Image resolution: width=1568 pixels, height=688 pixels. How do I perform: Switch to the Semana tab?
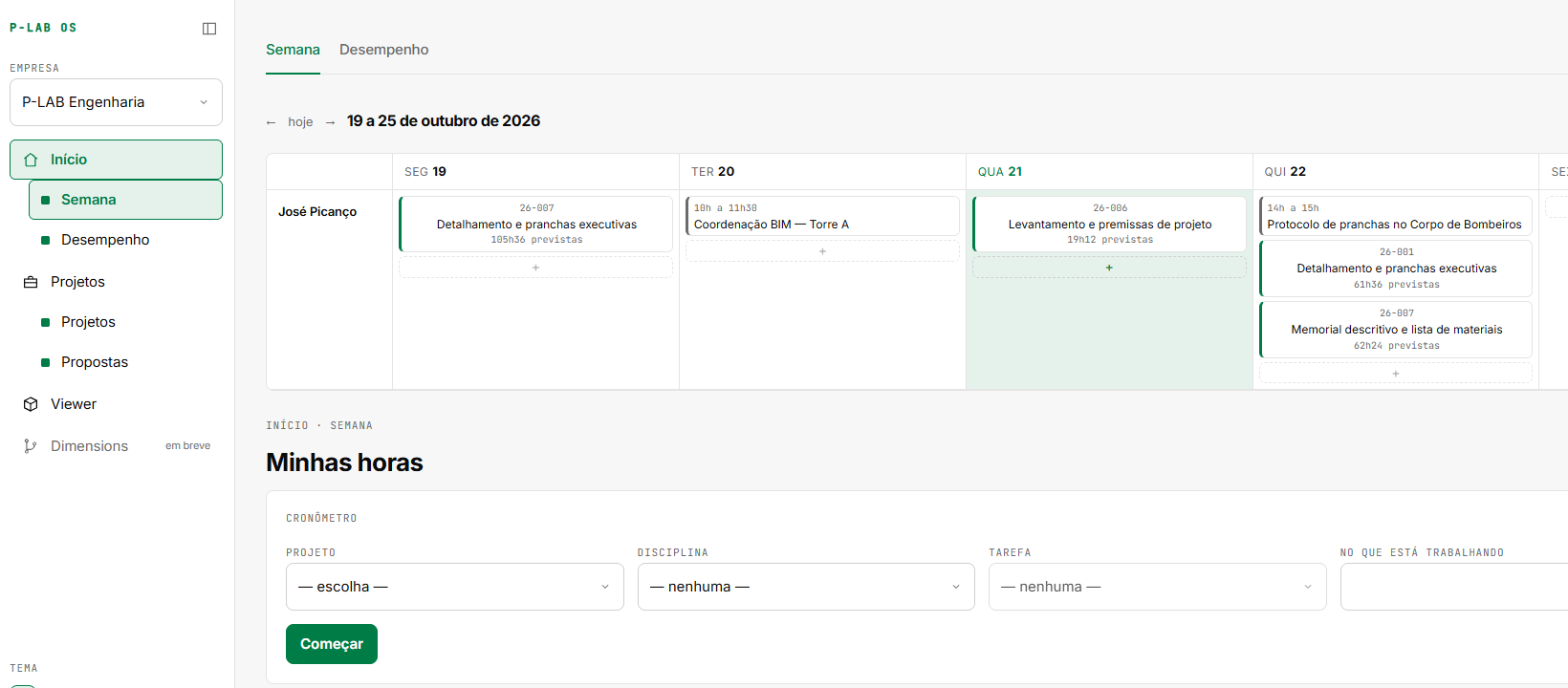click(x=293, y=50)
